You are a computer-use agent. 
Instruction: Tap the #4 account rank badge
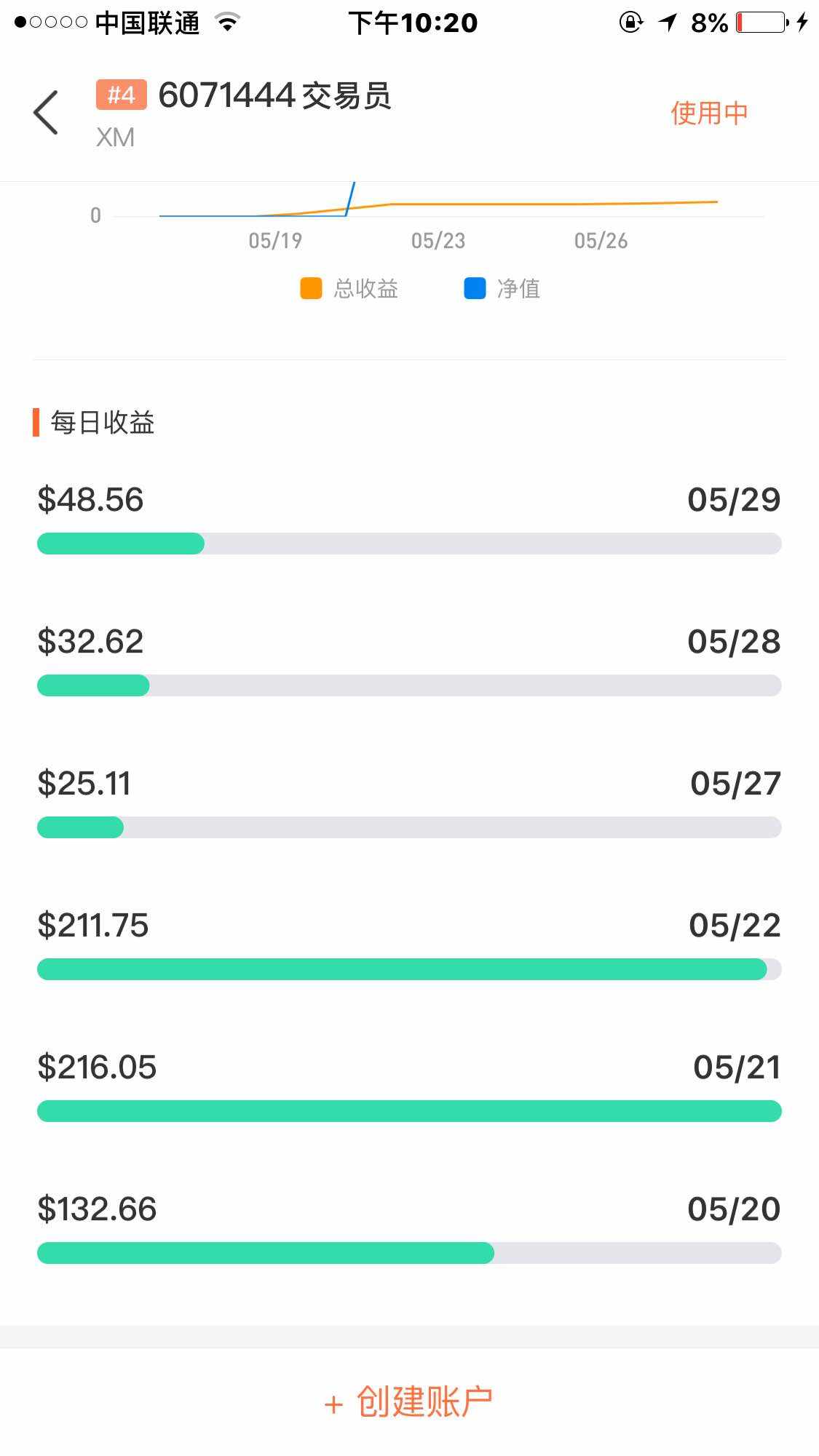coord(121,95)
